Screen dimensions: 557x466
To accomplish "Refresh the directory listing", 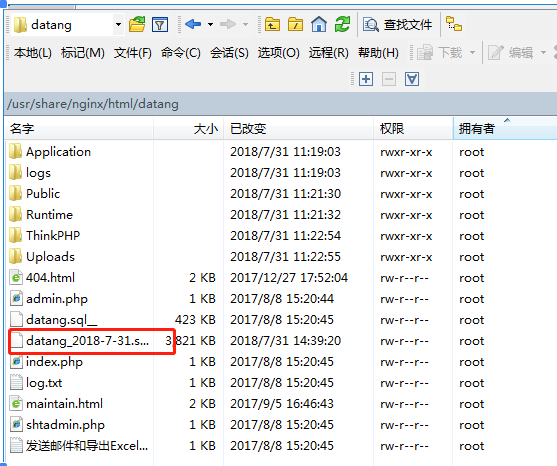I will coord(342,25).
